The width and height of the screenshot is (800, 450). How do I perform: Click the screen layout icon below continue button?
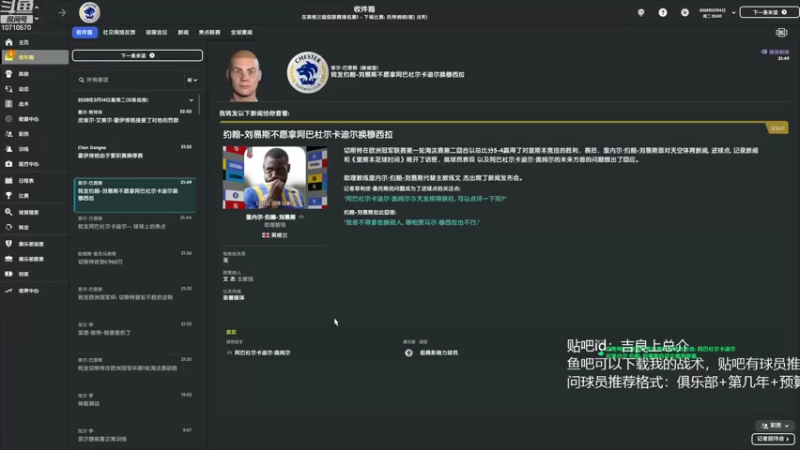click(x=781, y=33)
